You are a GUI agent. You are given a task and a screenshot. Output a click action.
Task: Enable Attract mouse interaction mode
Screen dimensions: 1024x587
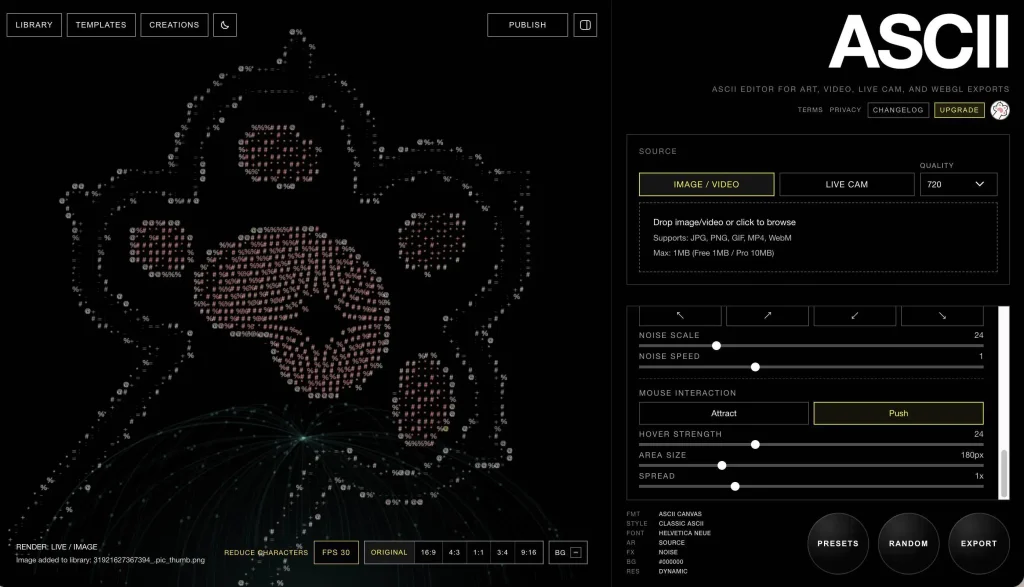723,413
